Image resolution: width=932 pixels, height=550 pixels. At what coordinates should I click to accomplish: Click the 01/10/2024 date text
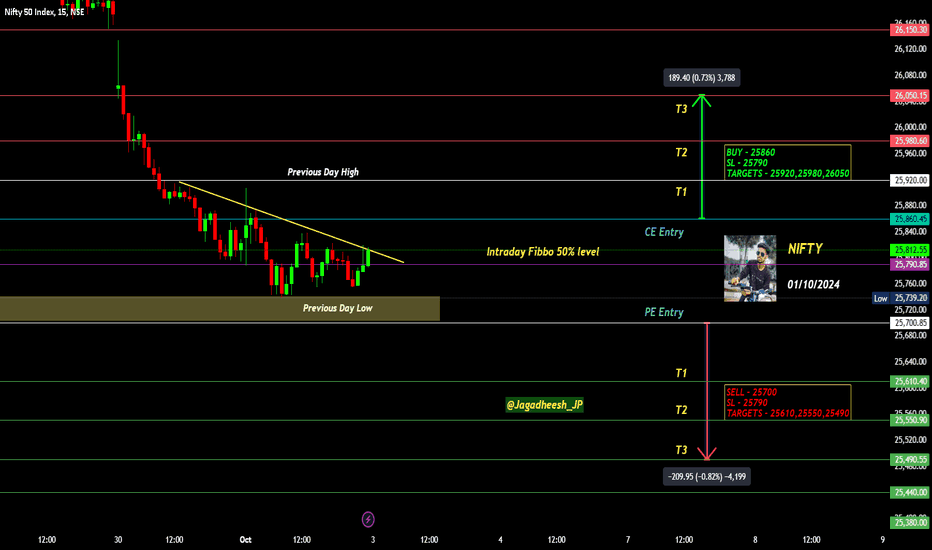point(813,284)
